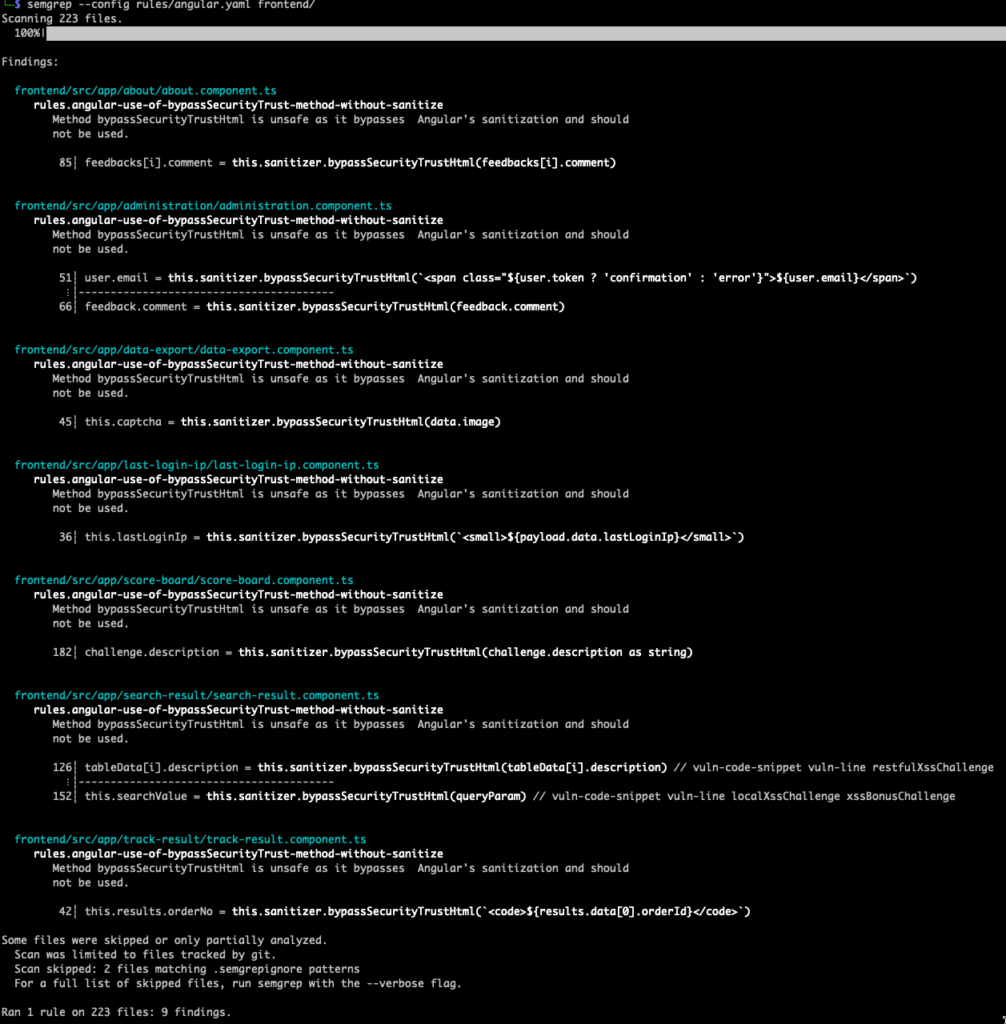Click rule name under administration.component.ts
Viewport: 1006px width, 1024px height.
[238, 220]
